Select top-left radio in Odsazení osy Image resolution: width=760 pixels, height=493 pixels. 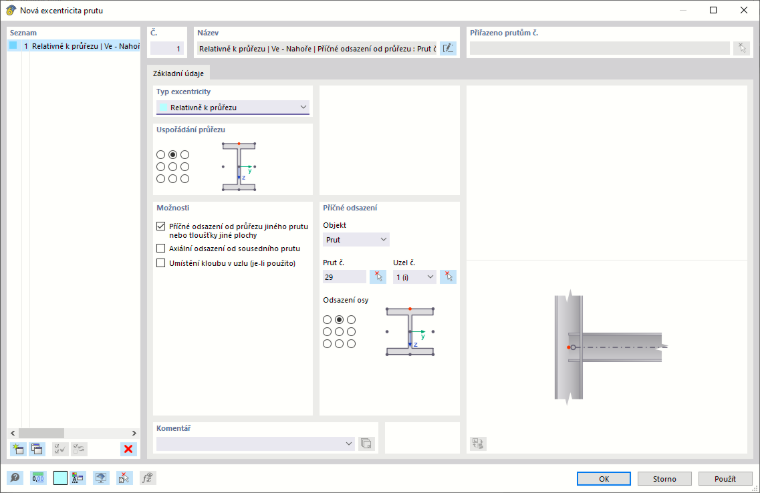(327, 319)
